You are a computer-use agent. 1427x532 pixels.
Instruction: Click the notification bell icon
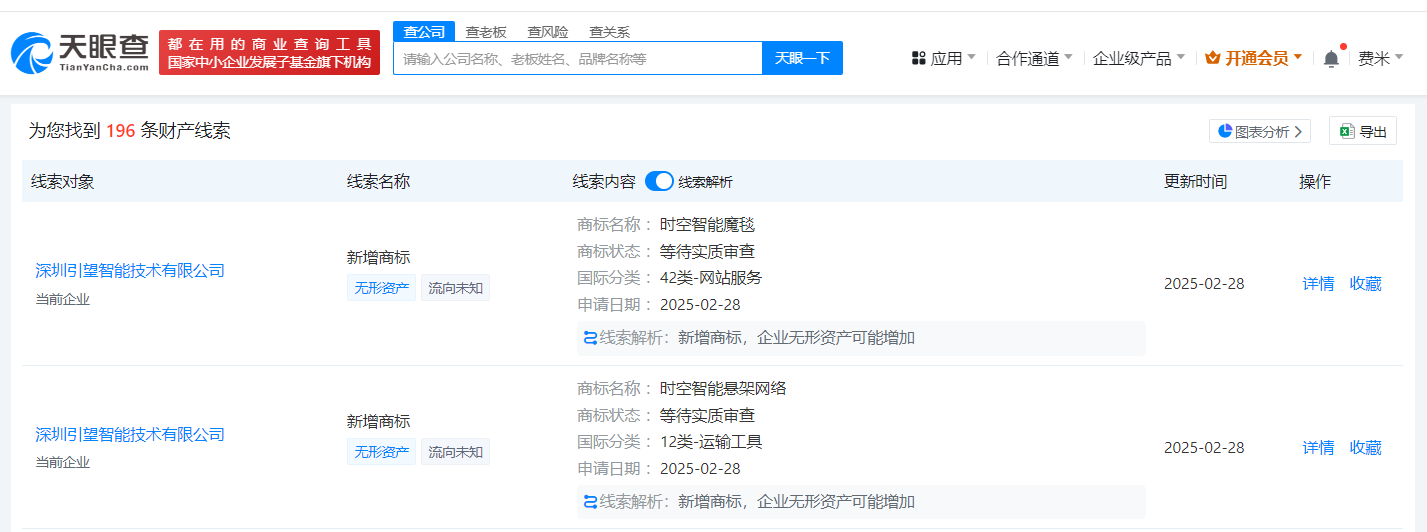point(1331,59)
